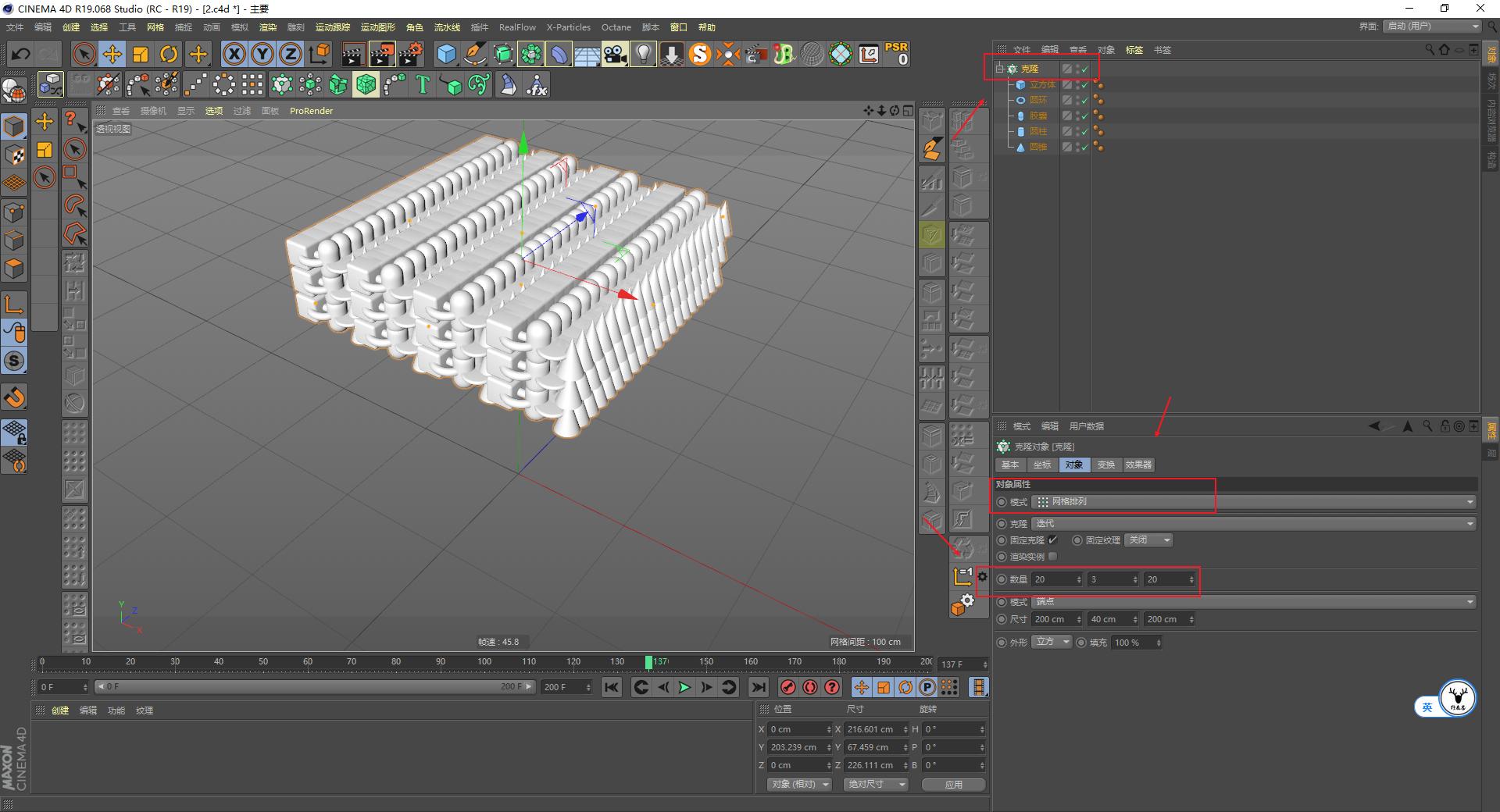1500x812 pixels.
Task: Collapse the 克隆 object hierarchy expander
Action: (x=998, y=69)
